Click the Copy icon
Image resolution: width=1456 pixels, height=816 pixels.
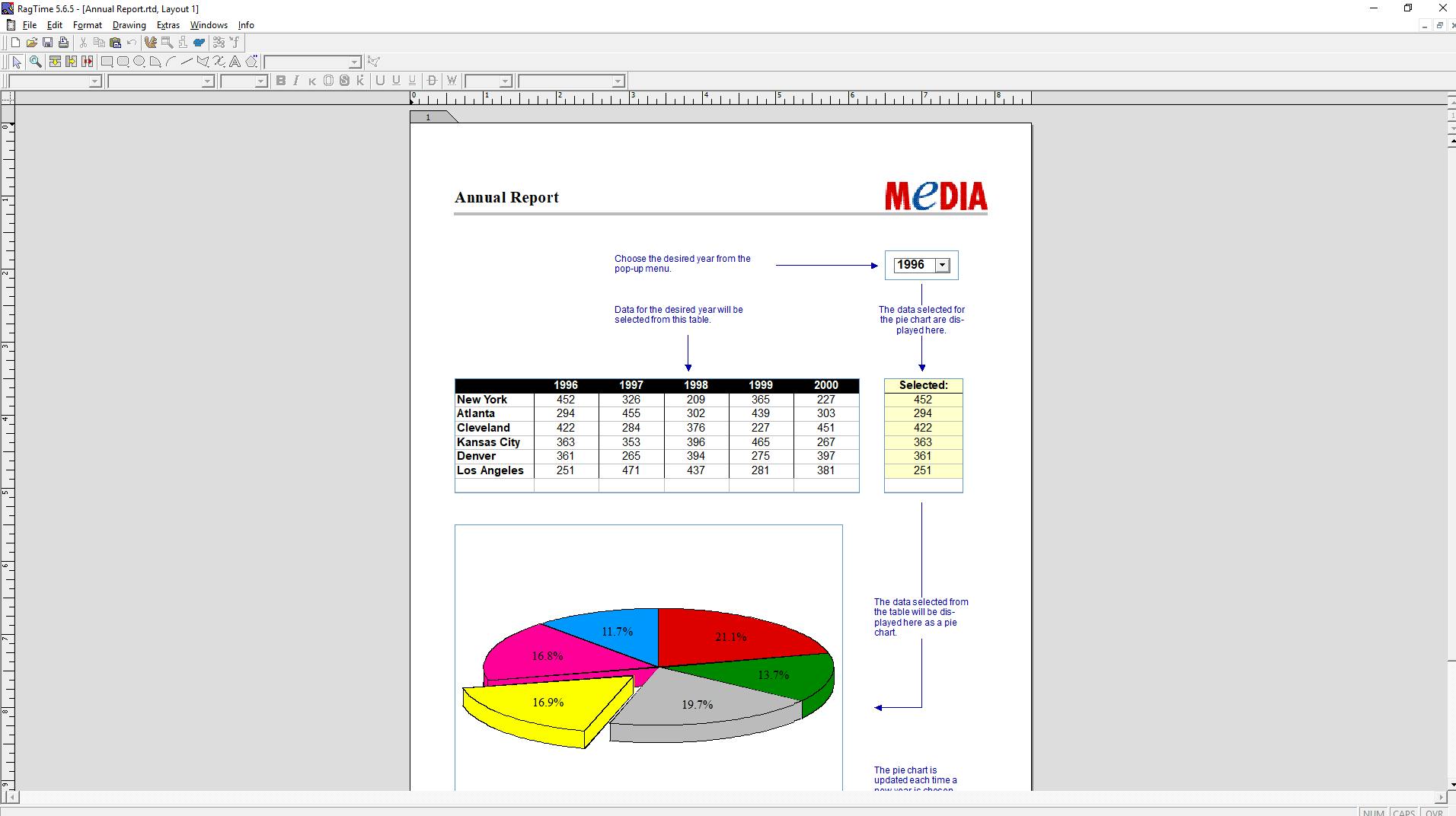tap(99, 43)
